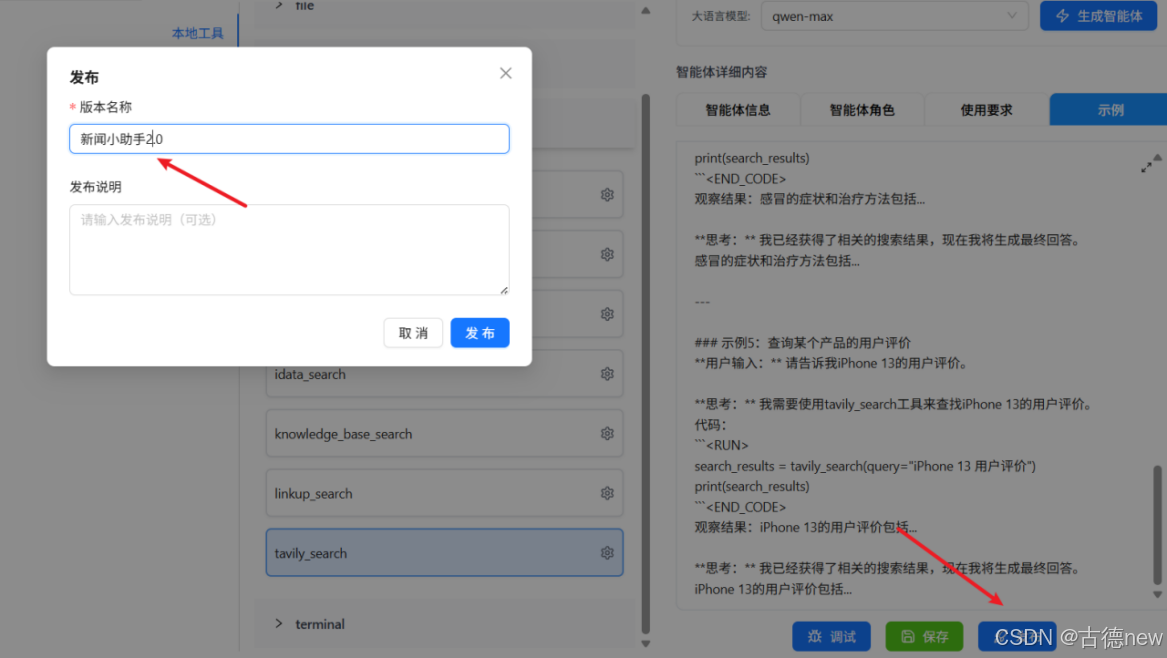1167x658 pixels.
Task: Open settings gear for knowledge_base_search
Action: click(x=607, y=433)
